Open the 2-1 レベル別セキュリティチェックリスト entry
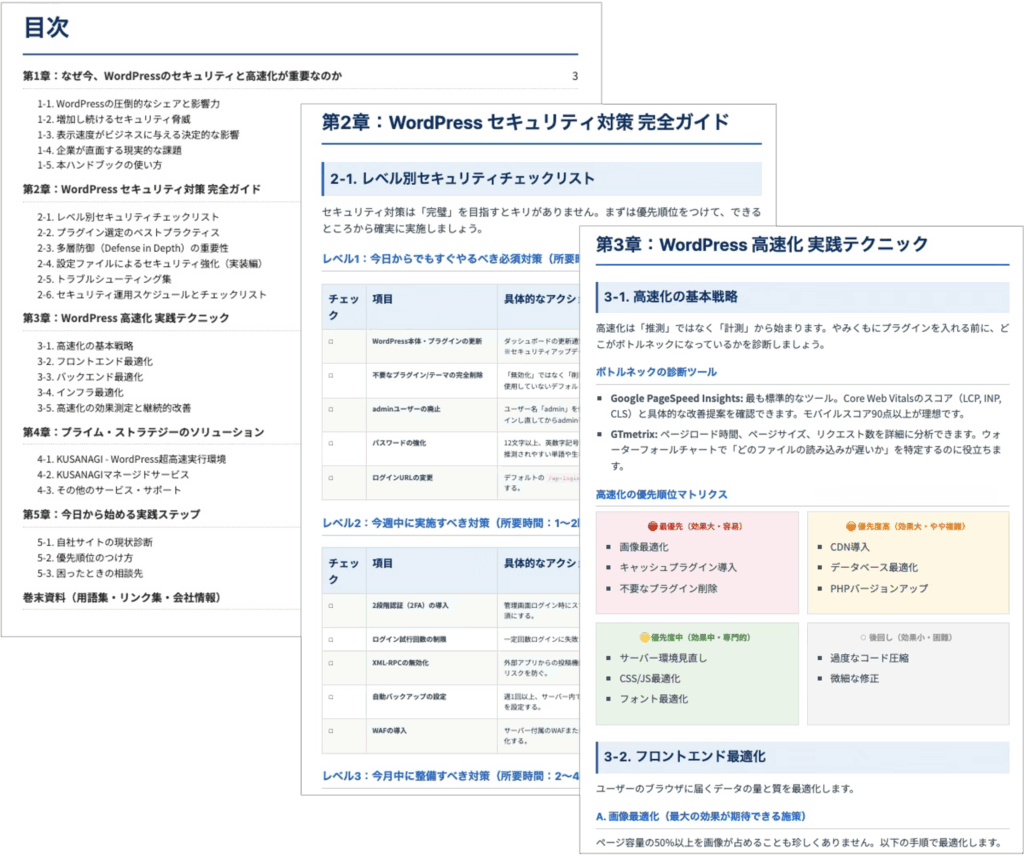The height and width of the screenshot is (856, 1024). 126,214
